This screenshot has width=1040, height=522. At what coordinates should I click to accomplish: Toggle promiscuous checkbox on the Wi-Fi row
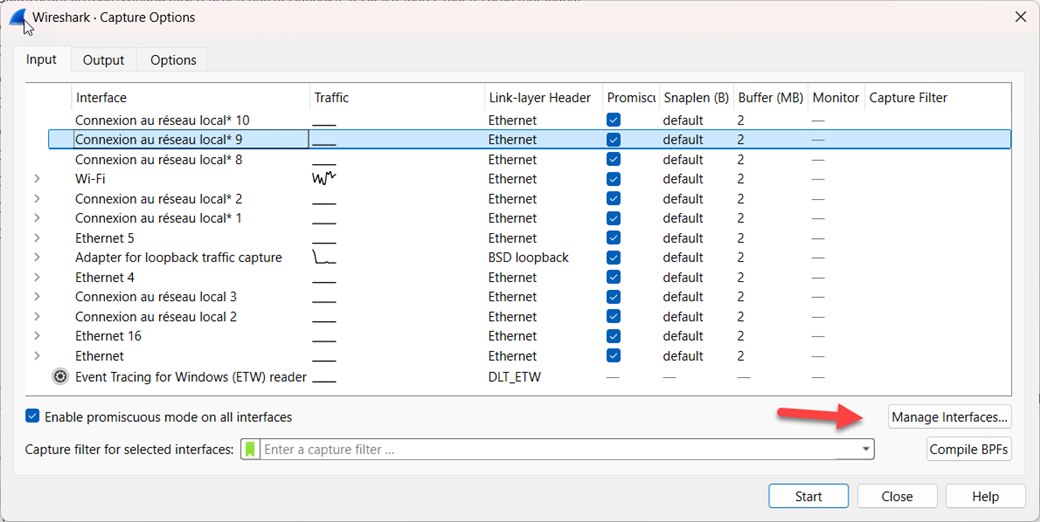tap(614, 178)
